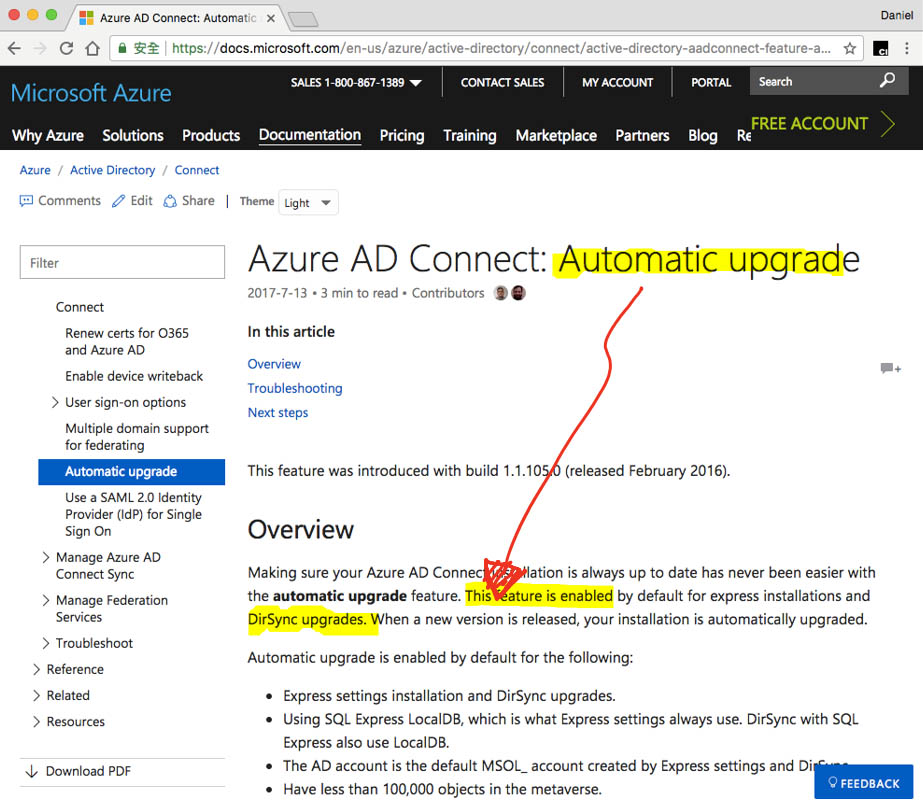923x805 pixels.
Task: Expand Manage Azure AD Connect Sync
Action: pos(46,557)
